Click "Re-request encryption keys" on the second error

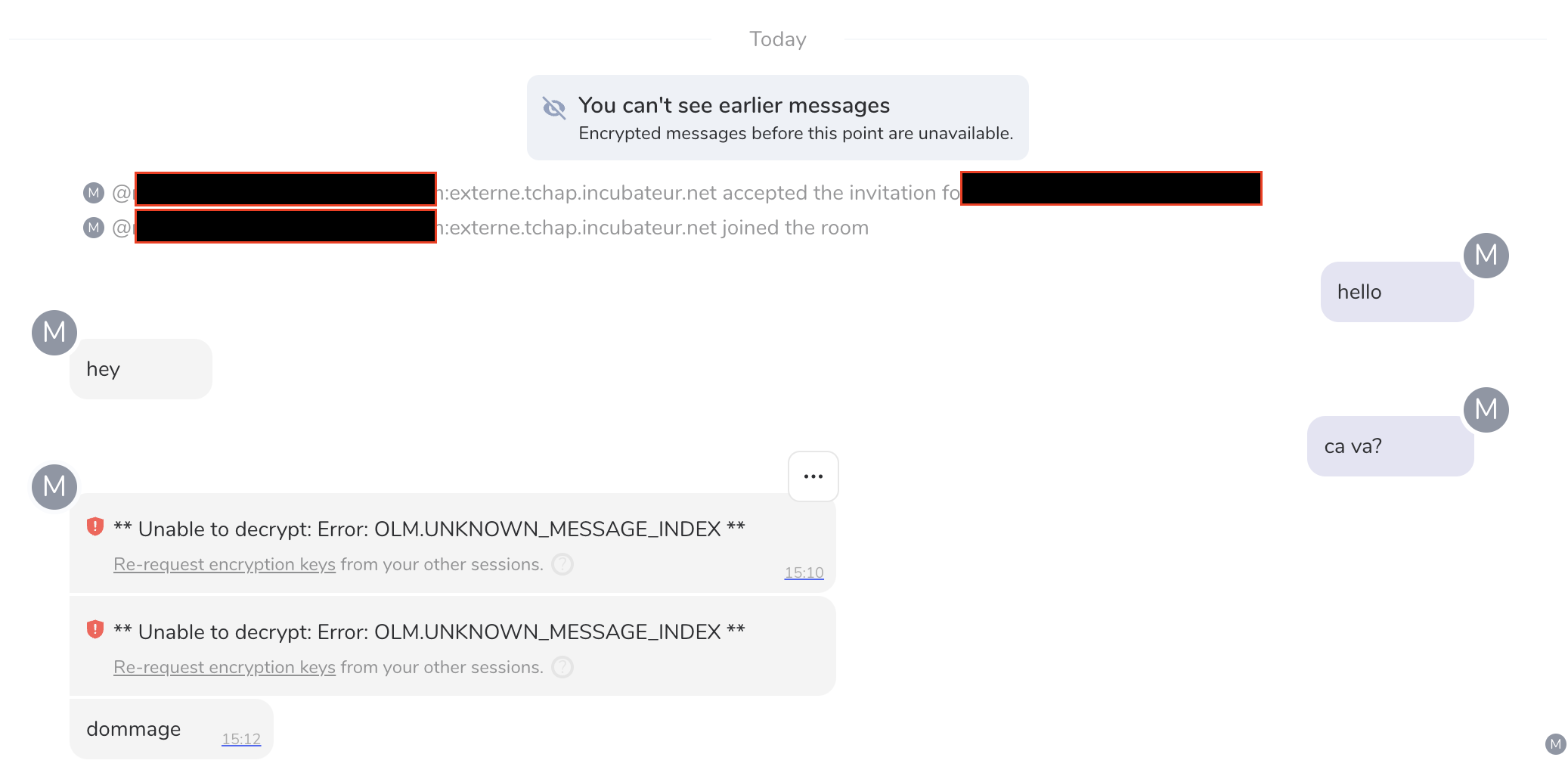click(224, 667)
